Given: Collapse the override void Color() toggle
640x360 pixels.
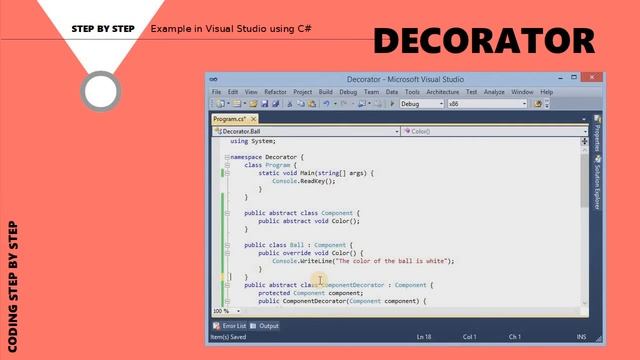Looking at the screenshot, I should (x=227, y=253).
